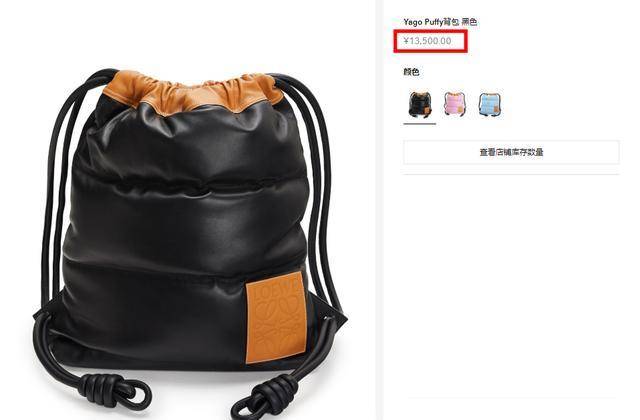Click the tan gathered leather top of bag
640x420 pixels.
point(192,92)
